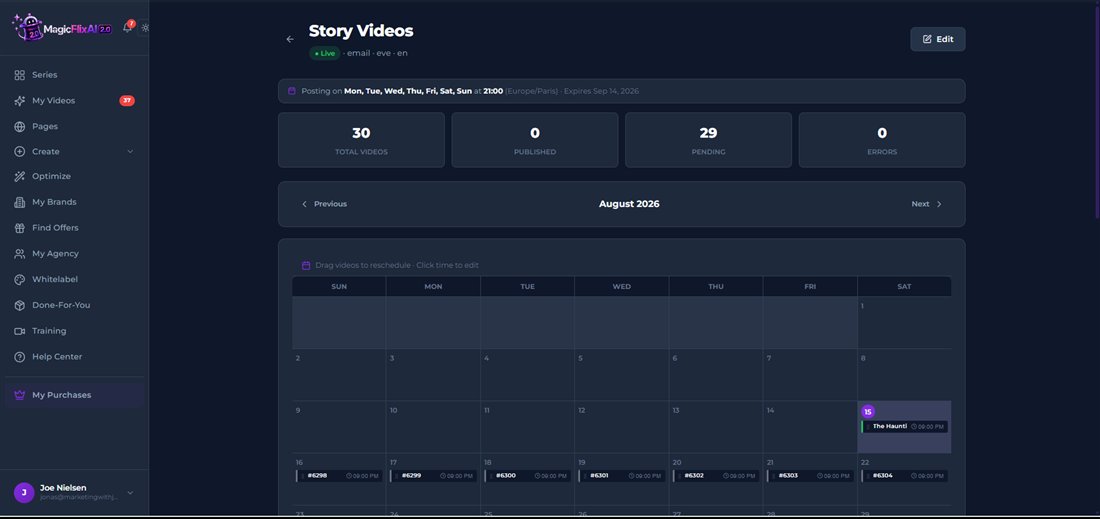Image resolution: width=1100 pixels, height=519 pixels.
Task: Open the Optimize section
Action: [74, 177]
